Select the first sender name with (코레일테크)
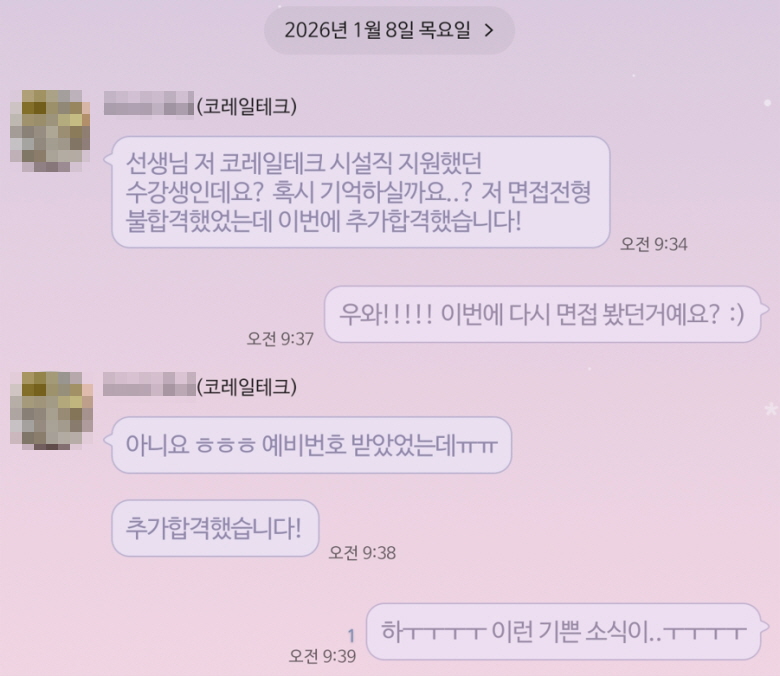780x676 pixels. coord(200,106)
